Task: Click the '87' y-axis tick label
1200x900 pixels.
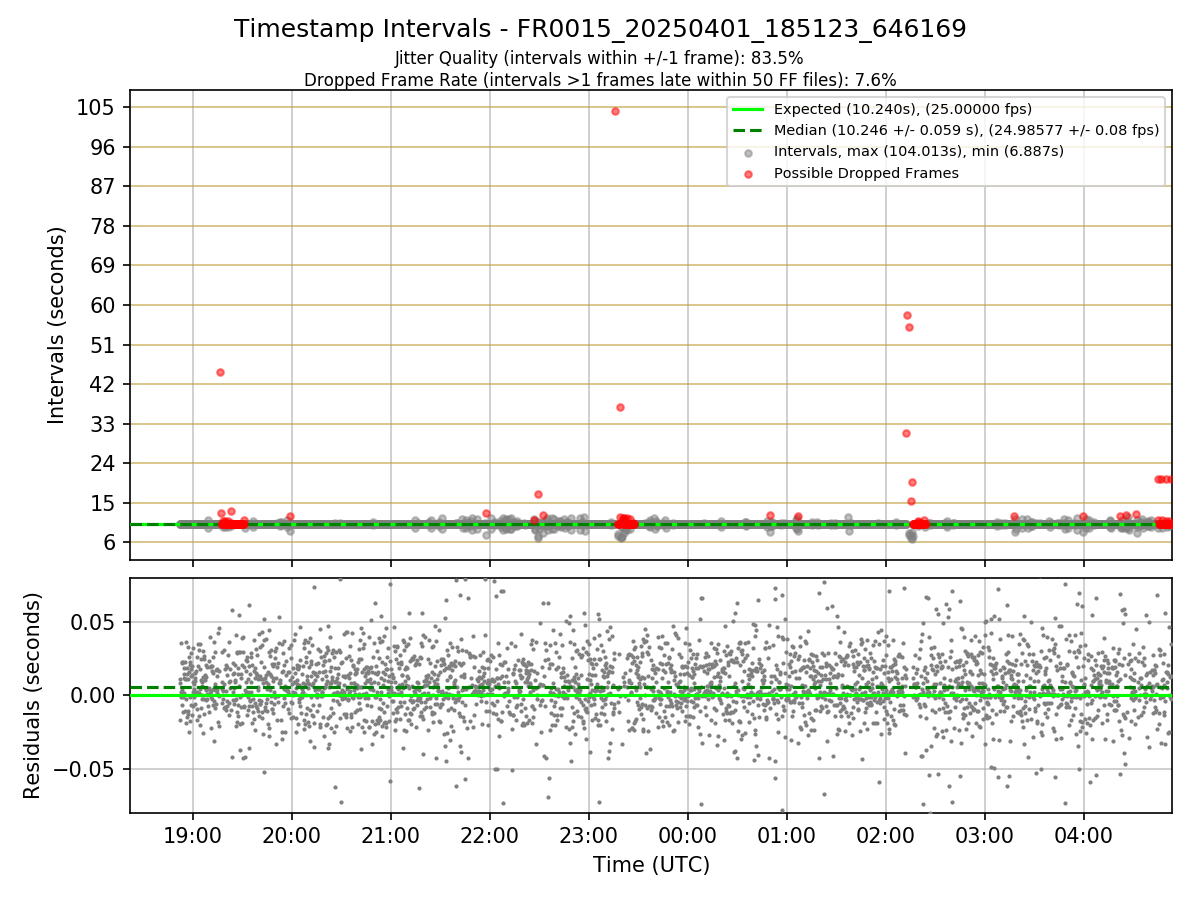Action: (x=102, y=186)
